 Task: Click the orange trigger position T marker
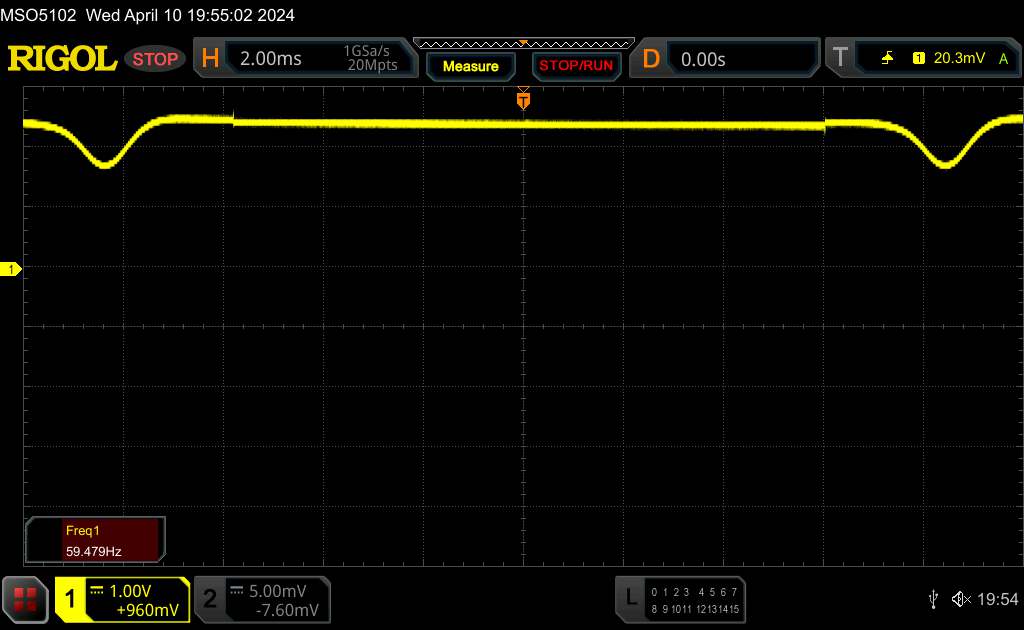click(523, 100)
